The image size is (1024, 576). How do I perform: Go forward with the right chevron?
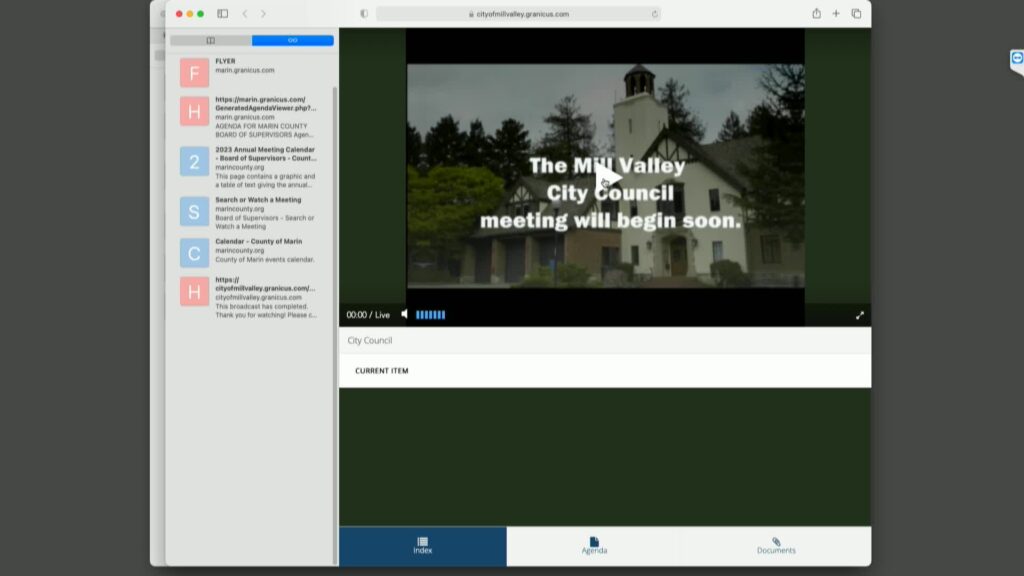click(263, 14)
